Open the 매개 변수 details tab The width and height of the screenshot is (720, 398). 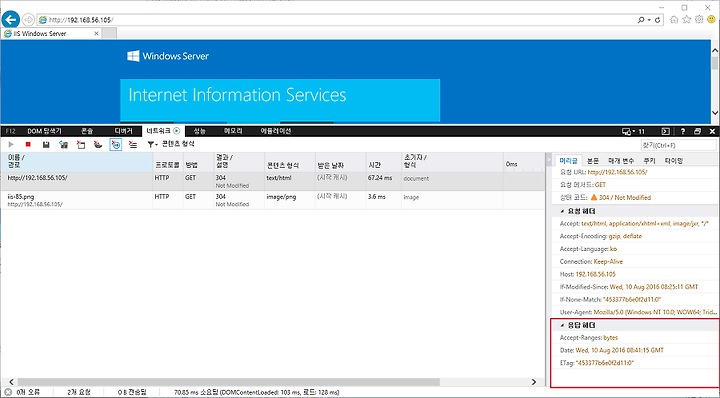tap(621, 161)
